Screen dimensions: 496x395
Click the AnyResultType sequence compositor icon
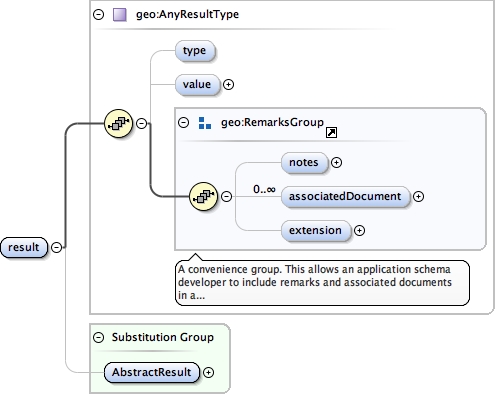119,123
